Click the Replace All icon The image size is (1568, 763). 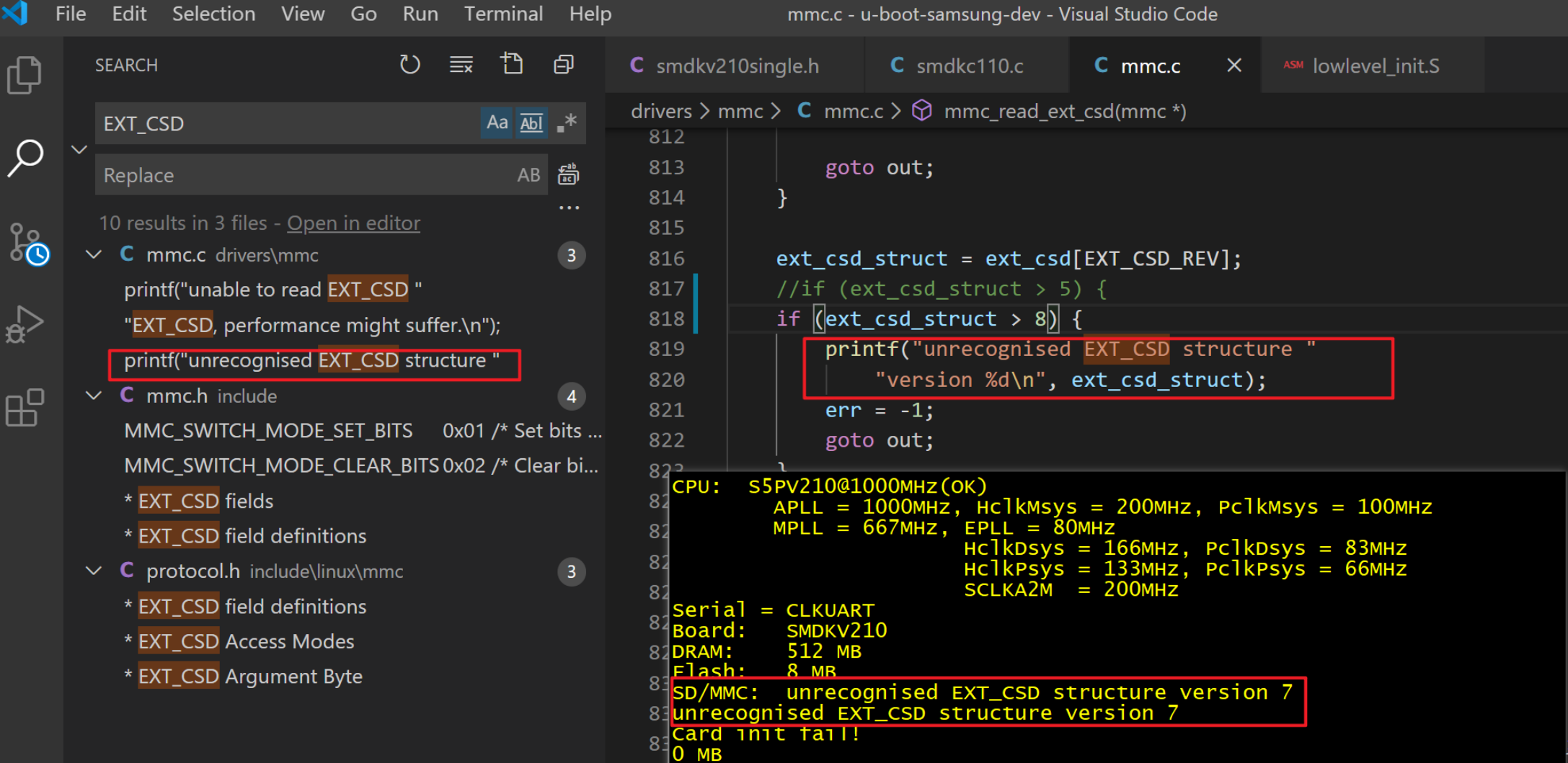[569, 174]
